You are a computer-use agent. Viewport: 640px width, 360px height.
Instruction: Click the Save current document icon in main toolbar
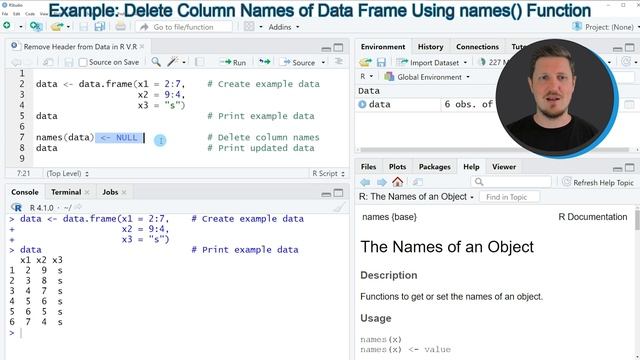click(x=84, y=27)
